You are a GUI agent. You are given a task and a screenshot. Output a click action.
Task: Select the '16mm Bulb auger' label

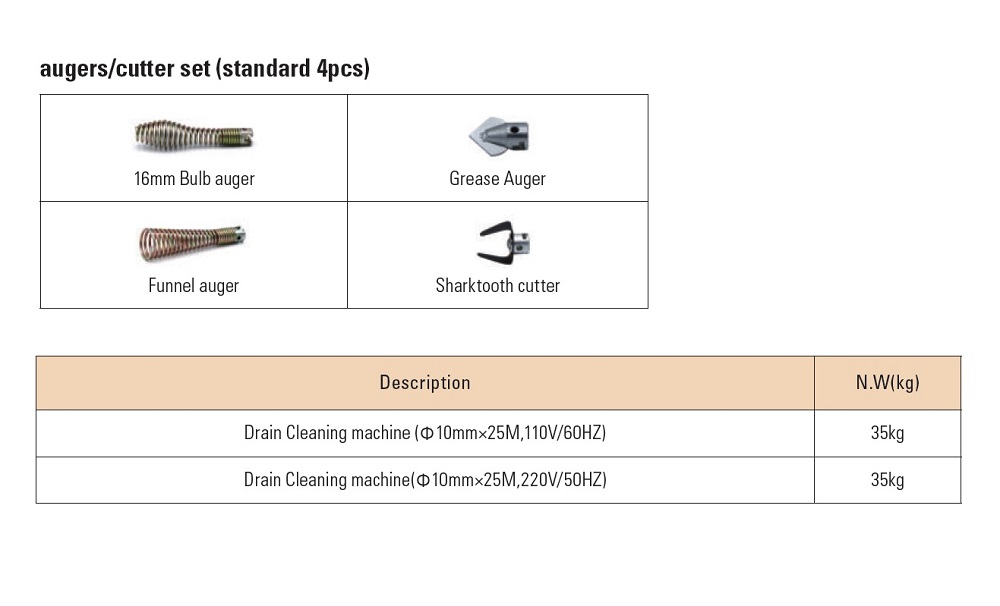point(194,179)
